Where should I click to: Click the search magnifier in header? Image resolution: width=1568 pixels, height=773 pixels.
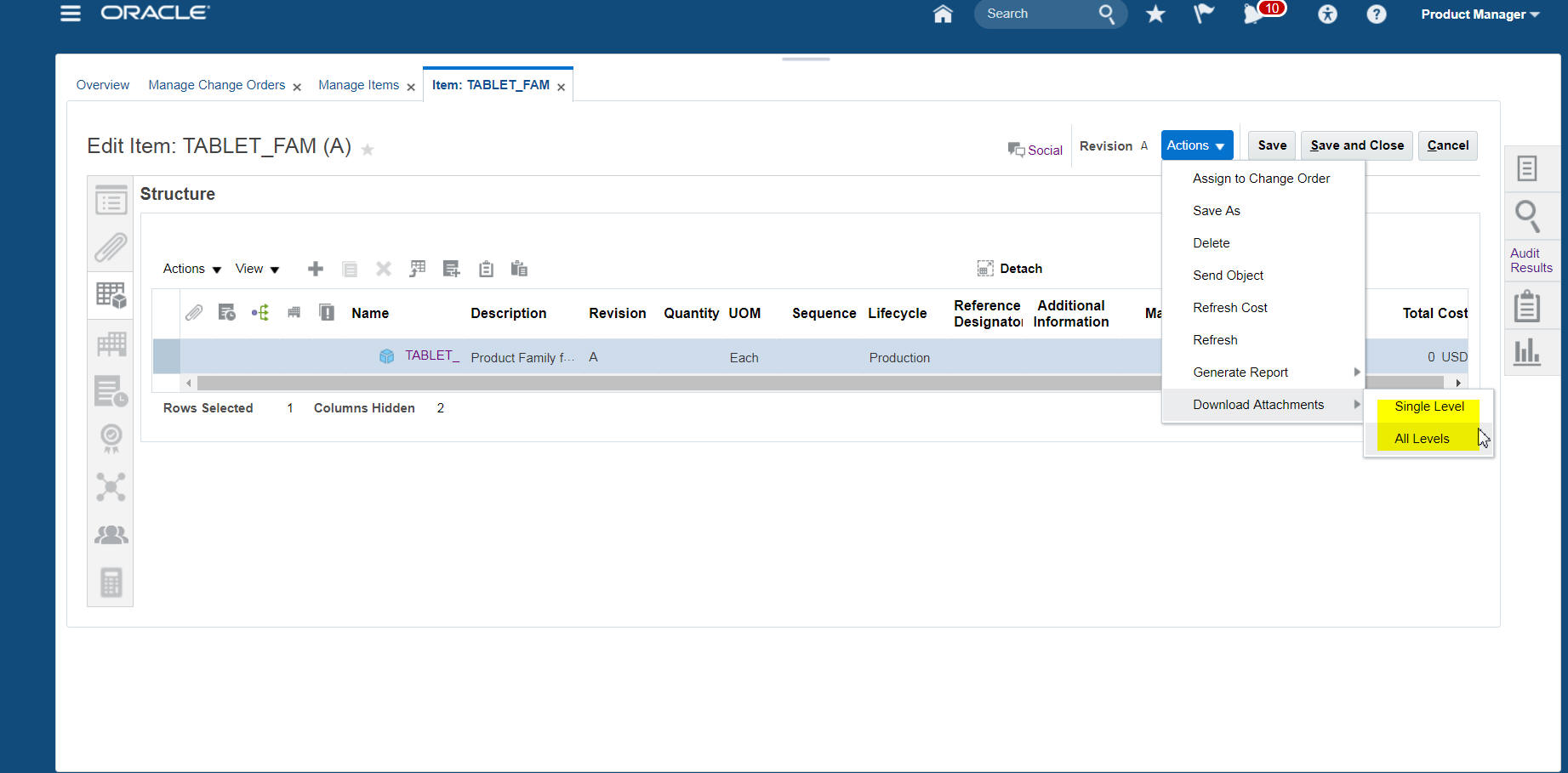(1106, 14)
